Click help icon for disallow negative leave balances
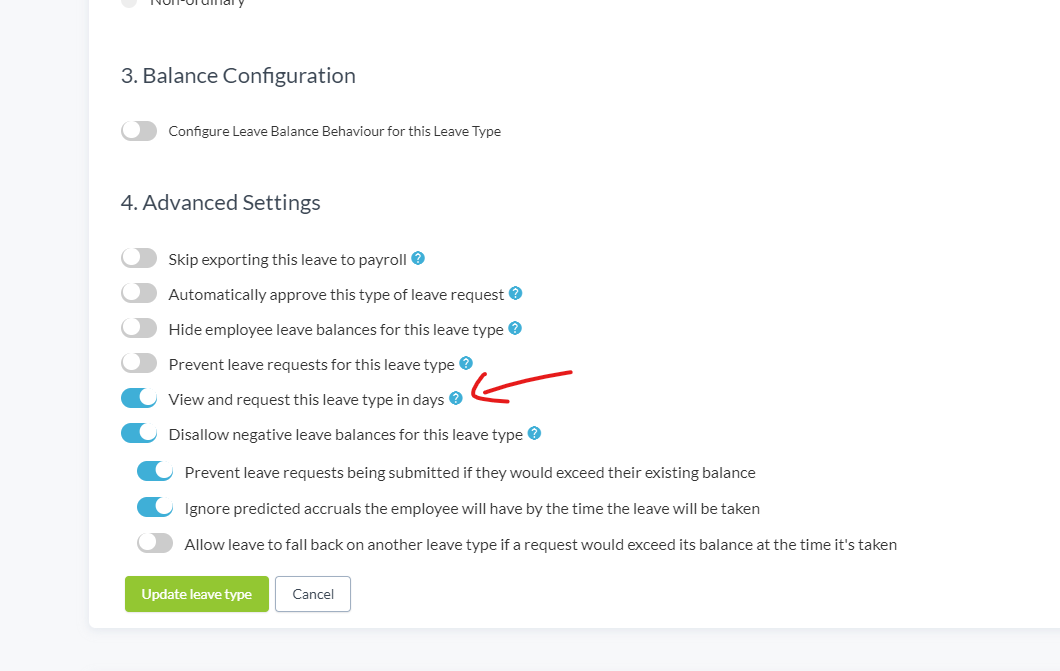1060x671 pixels. pyautogui.click(x=534, y=433)
